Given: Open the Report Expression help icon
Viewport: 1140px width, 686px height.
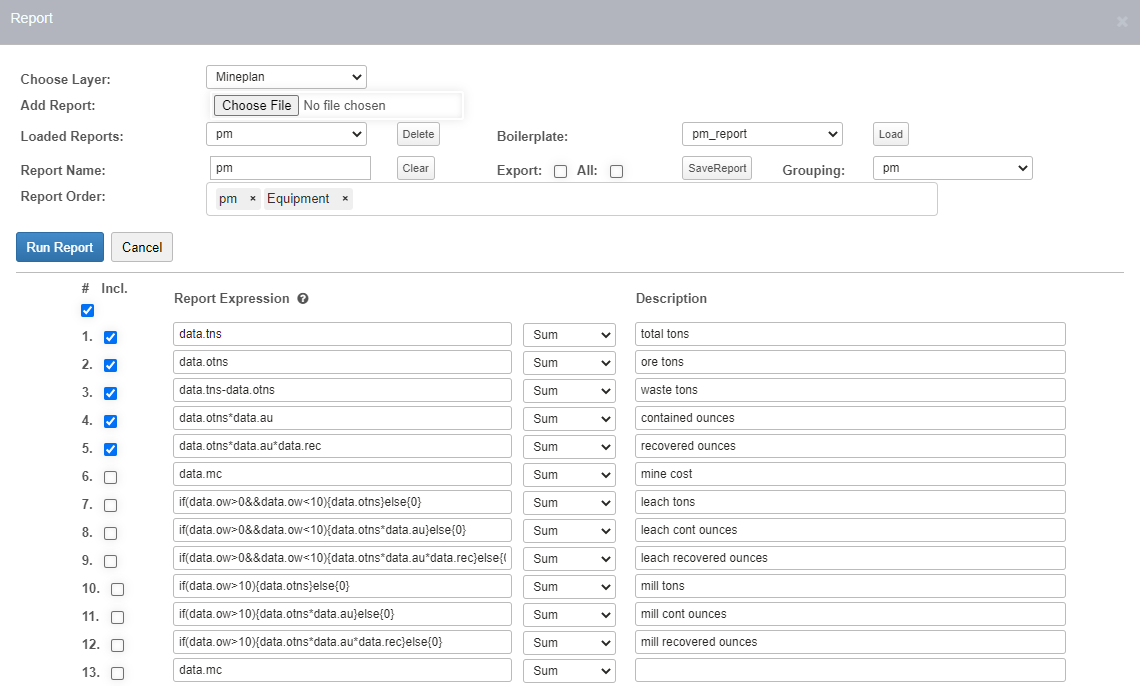Looking at the screenshot, I should tap(302, 298).
